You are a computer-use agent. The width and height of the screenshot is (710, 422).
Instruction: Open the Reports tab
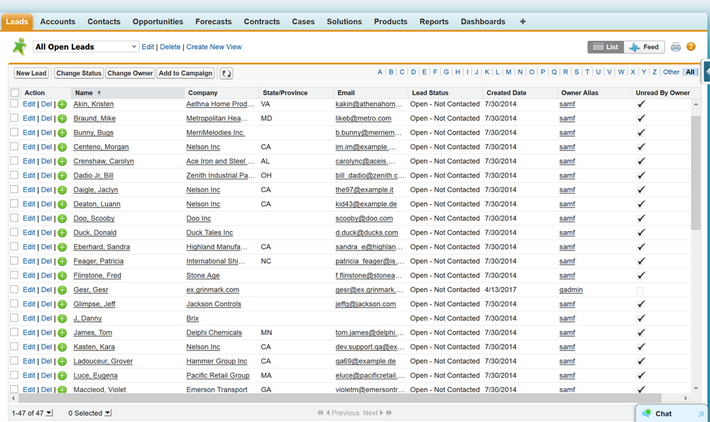[434, 21]
